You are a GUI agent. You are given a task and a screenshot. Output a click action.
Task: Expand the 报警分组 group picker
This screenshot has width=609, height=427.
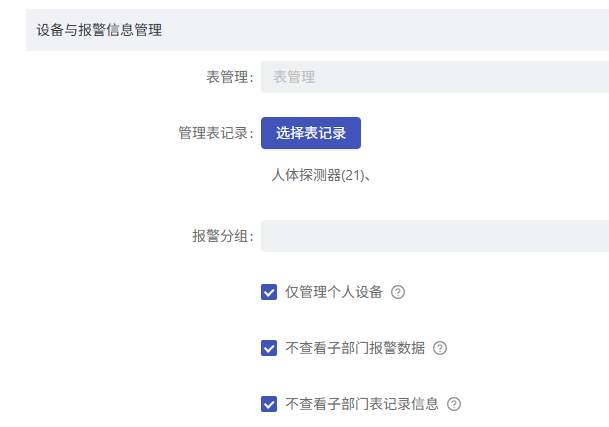pyautogui.click(x=435, y=236)
